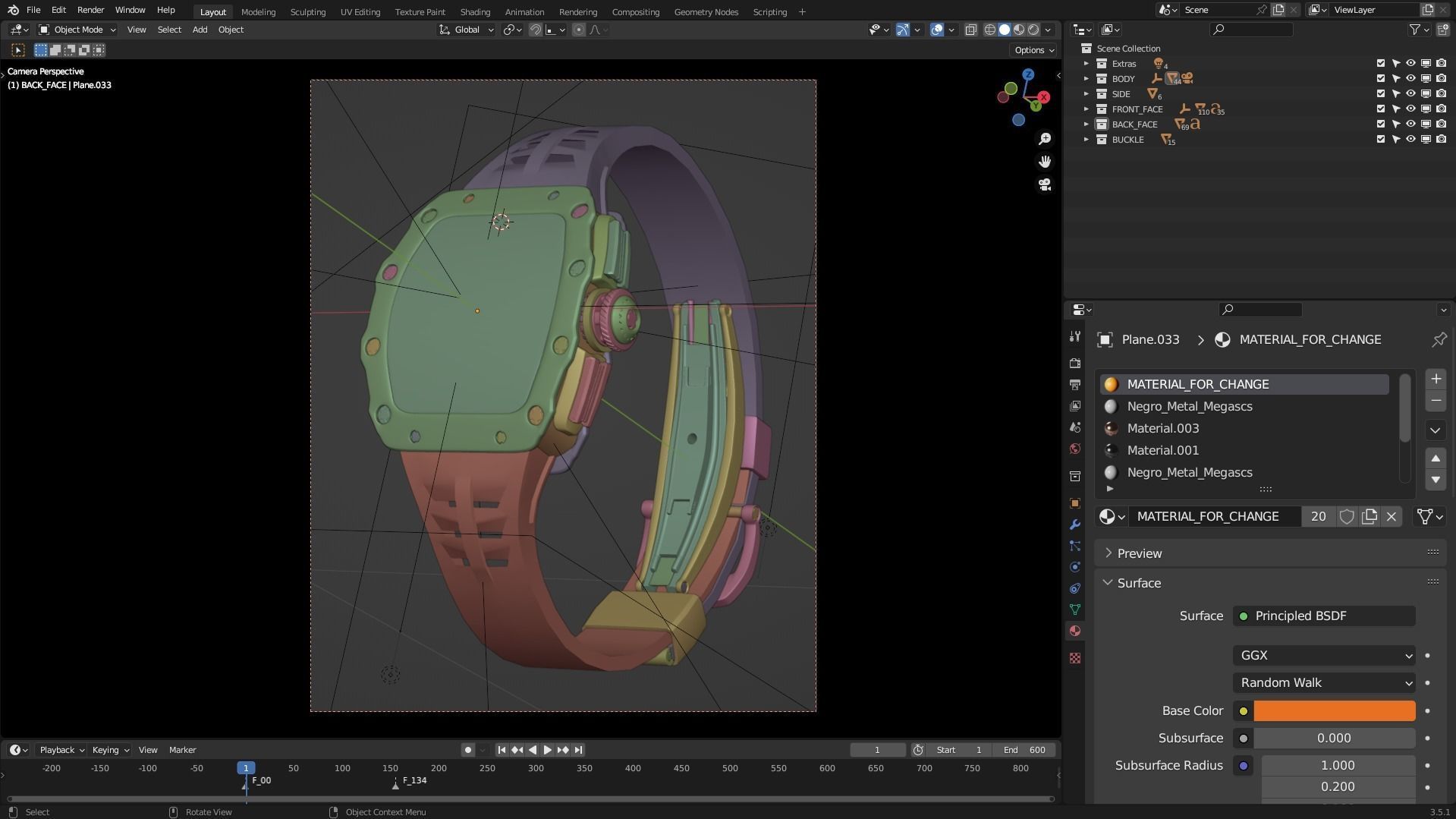Screen dimensions: 1456x819
Task: Switch to the UV Editing workspace
Action: pyautogui.click(x=360, y=11)
